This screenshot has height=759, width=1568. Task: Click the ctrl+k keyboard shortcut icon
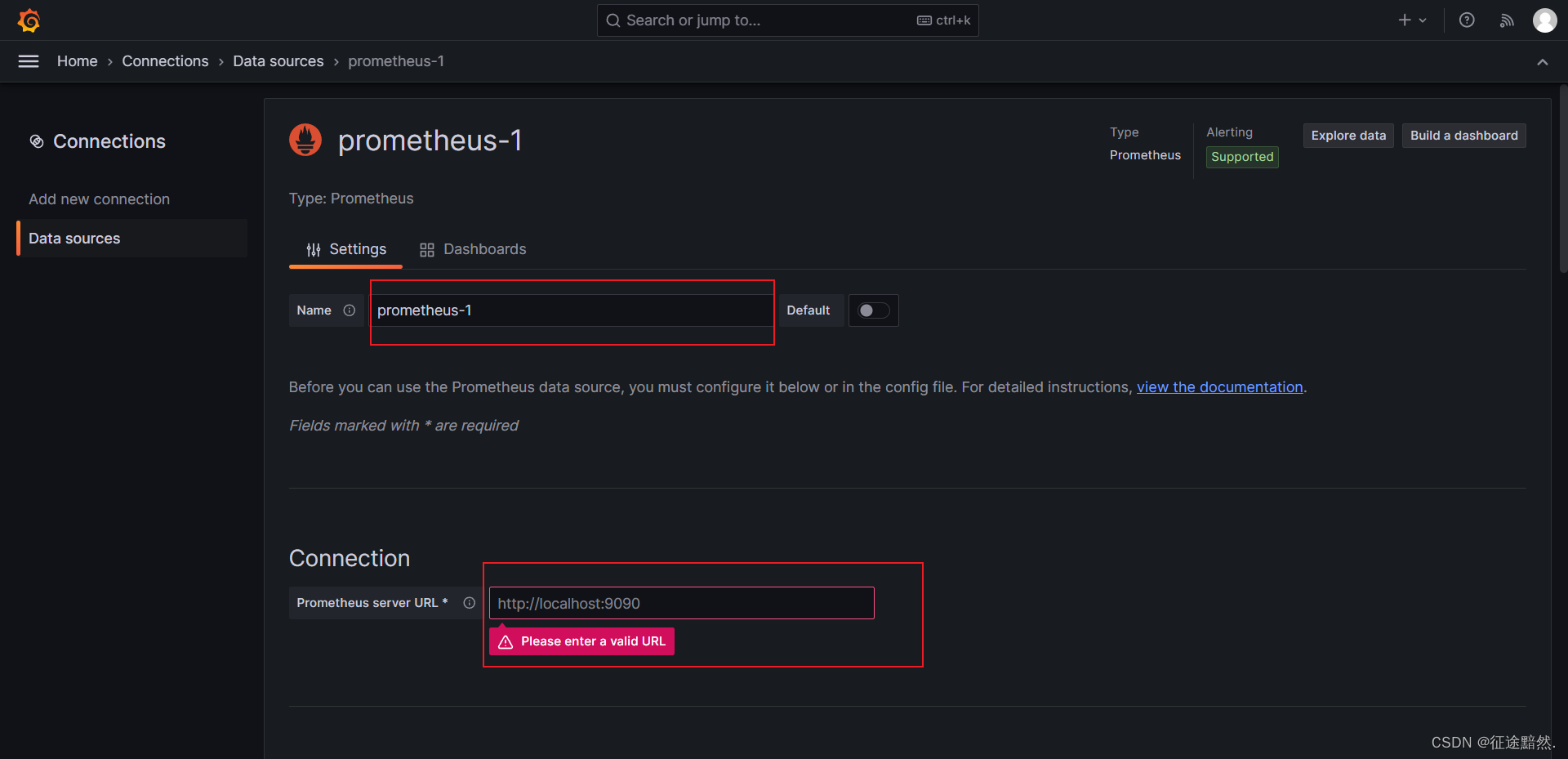pos(924,20)
